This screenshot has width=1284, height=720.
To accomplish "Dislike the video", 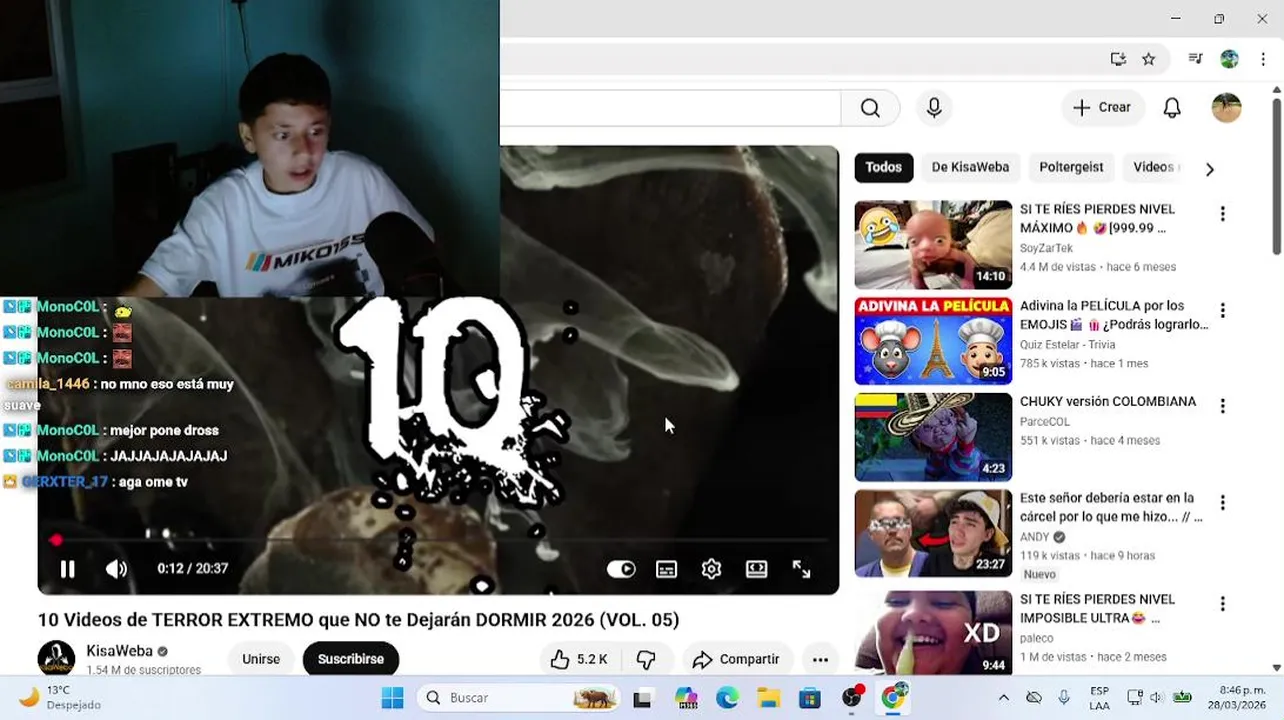I will (646, 659).
